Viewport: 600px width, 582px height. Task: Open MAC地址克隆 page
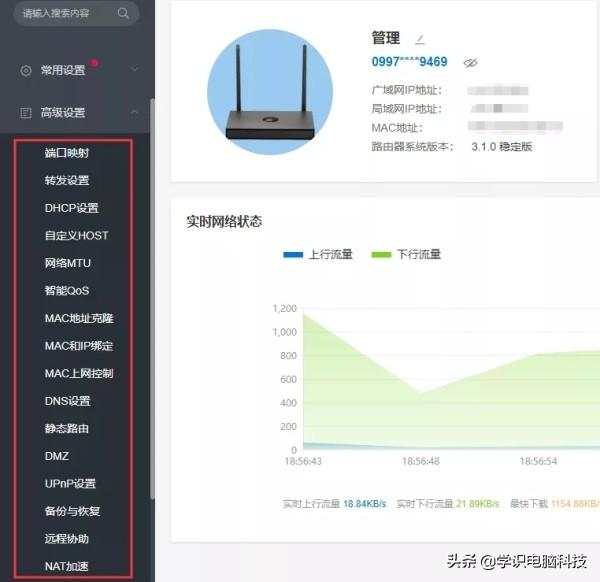pyautogui.click(x=79, y=318)
